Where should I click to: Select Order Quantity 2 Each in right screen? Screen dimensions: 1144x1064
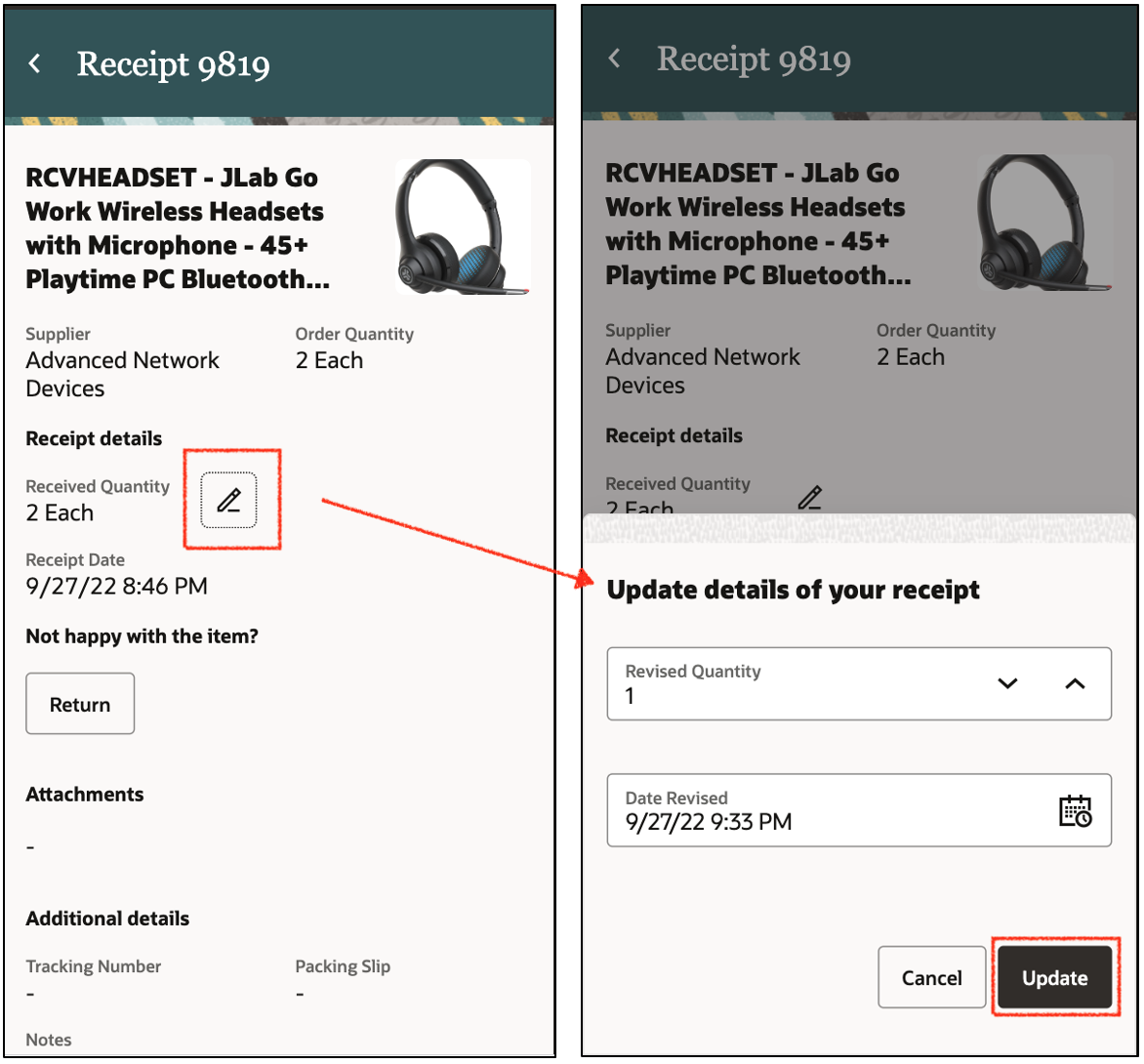(911, 357)
